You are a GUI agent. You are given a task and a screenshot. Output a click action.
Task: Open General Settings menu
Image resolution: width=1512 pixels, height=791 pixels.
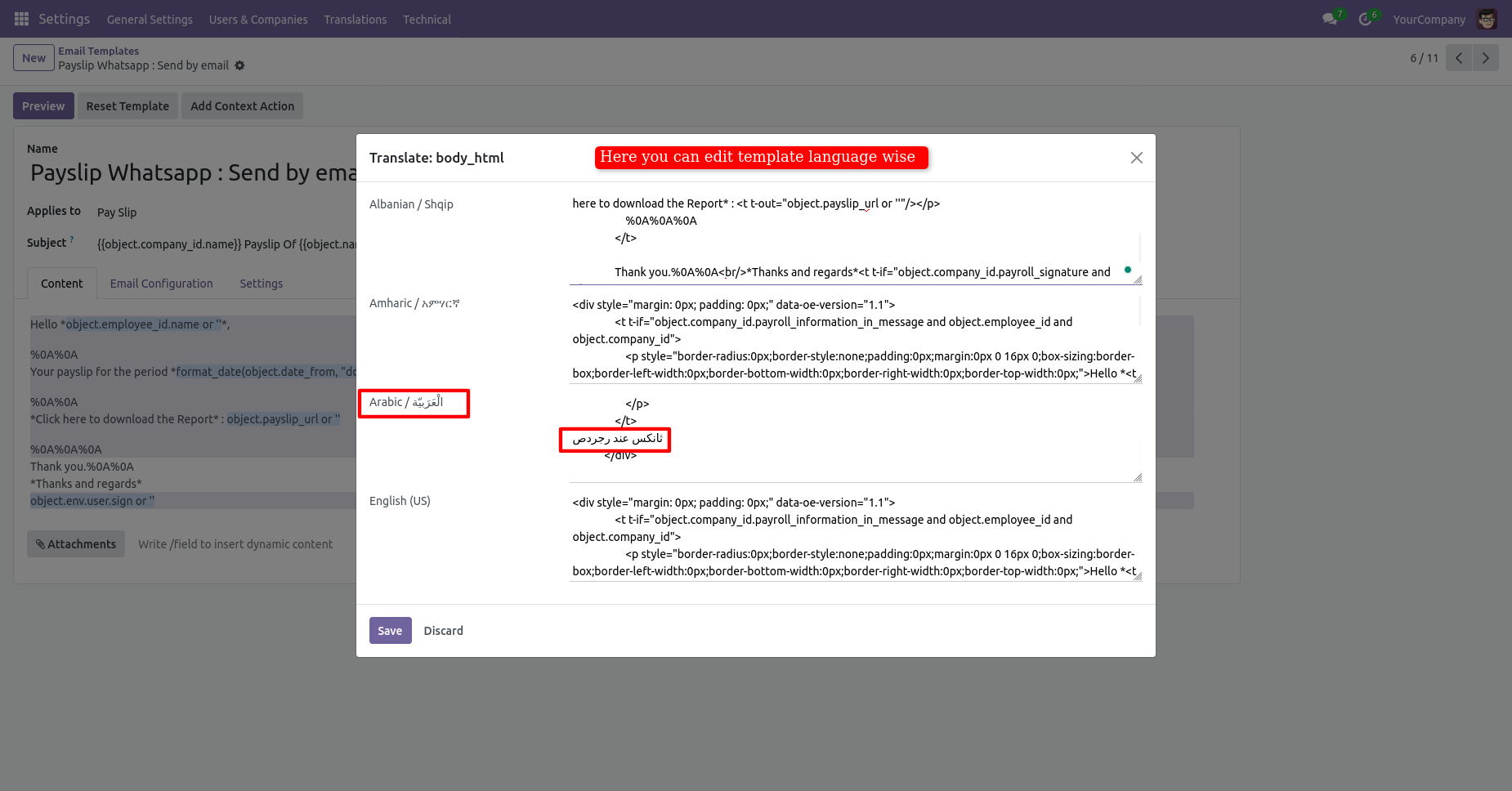point(150,20)
